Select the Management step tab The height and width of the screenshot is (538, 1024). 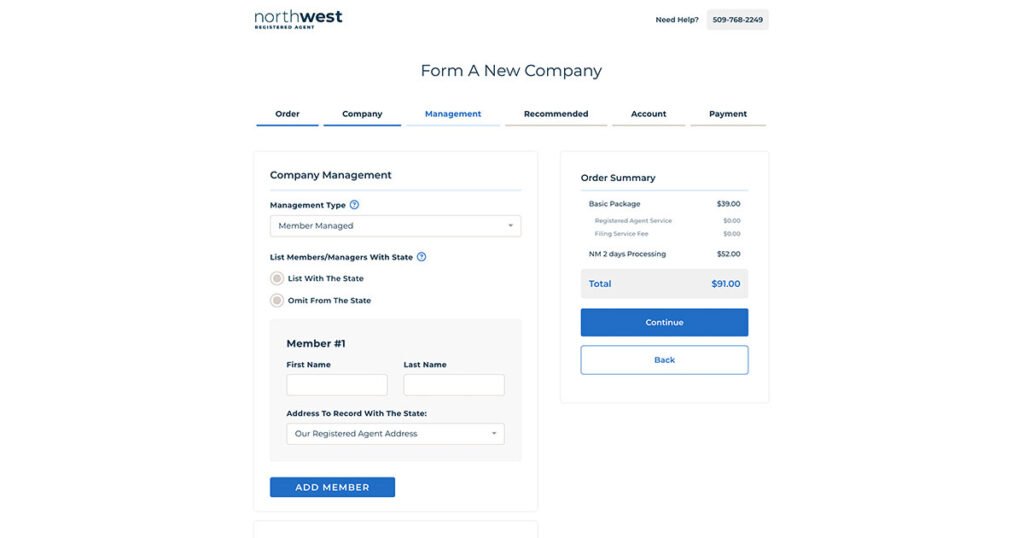click(x=453, y=114)
